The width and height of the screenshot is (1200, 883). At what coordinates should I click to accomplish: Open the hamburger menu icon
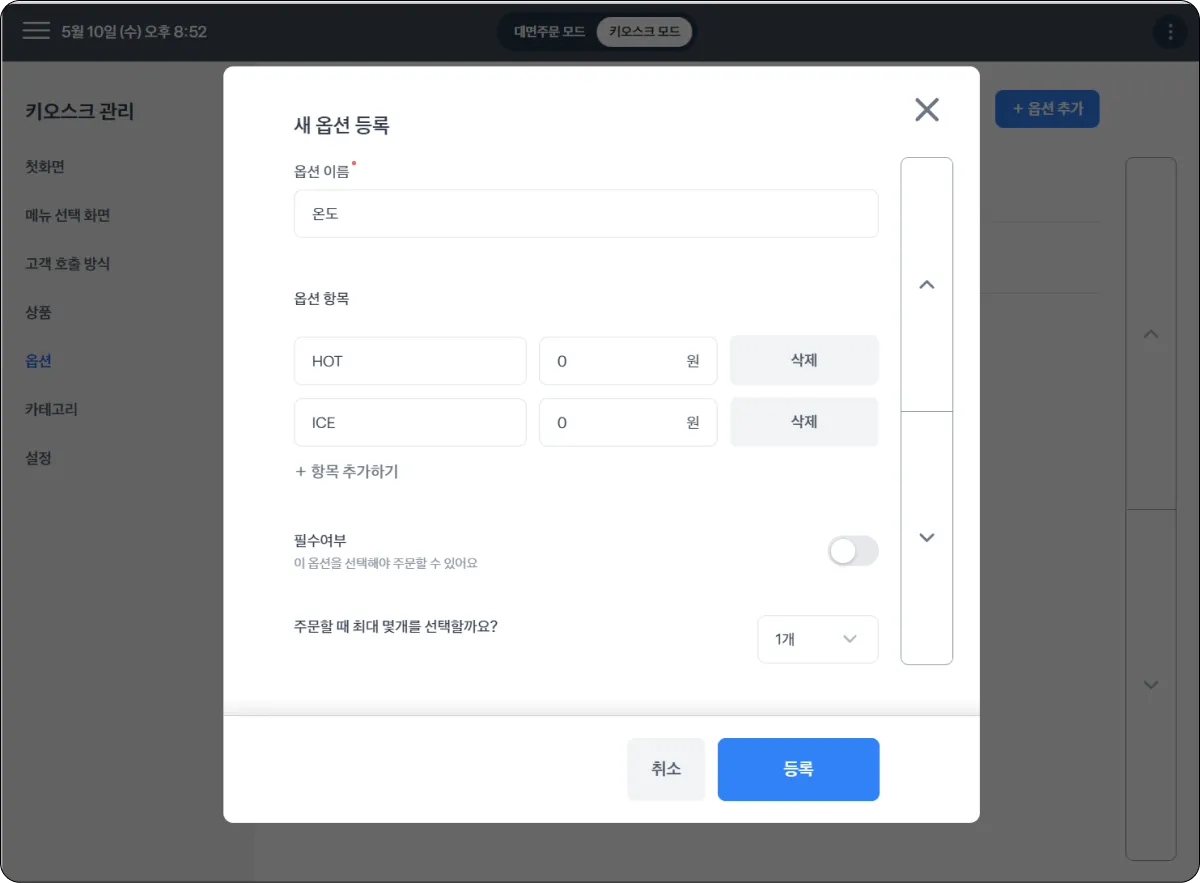coord(36,31)
